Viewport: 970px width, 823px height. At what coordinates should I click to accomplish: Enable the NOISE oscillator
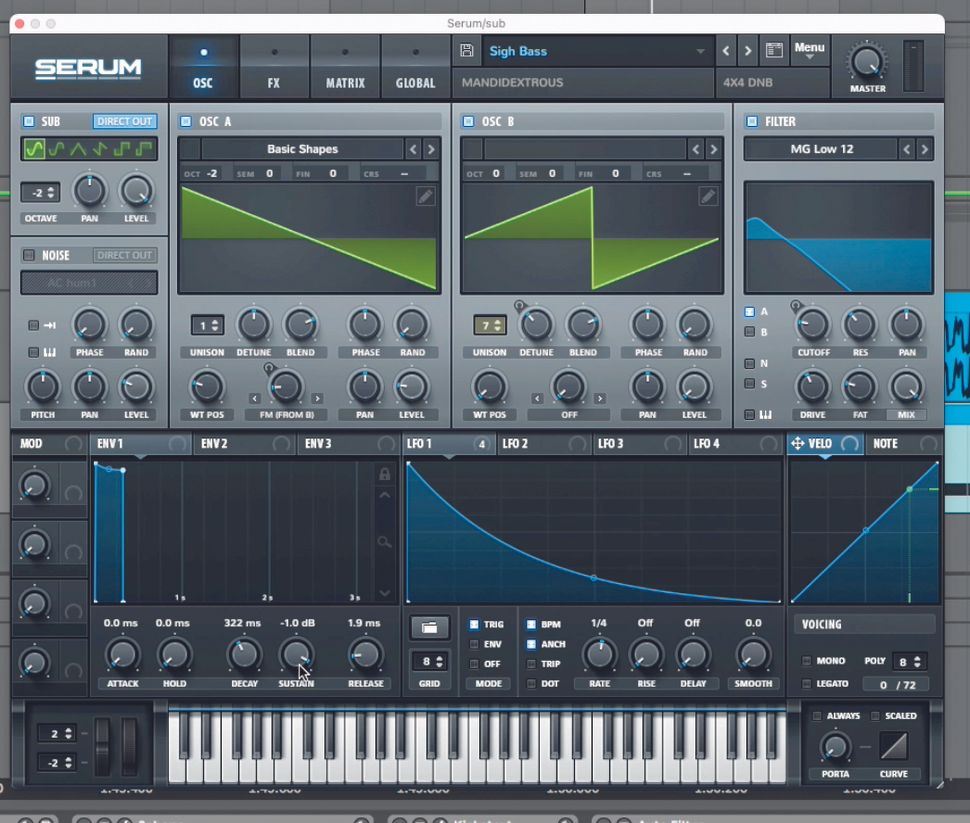point(28,255)
